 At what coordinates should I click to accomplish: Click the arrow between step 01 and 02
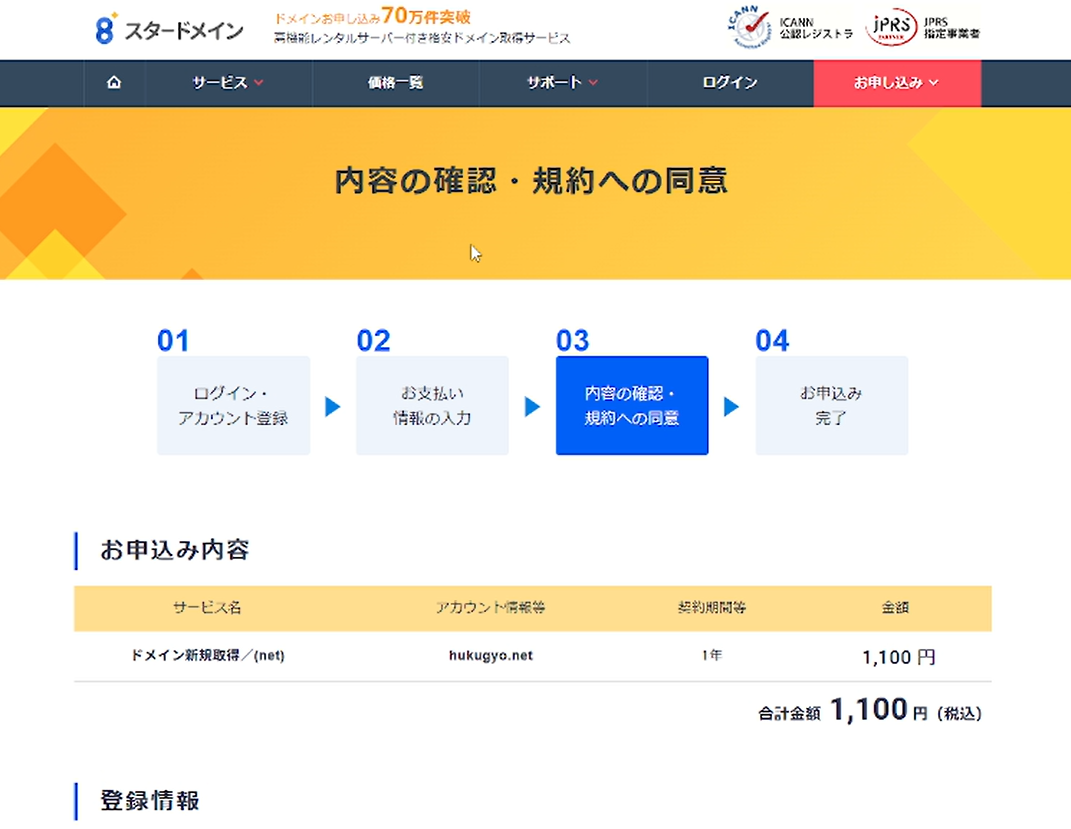click(x=333, y=406)
